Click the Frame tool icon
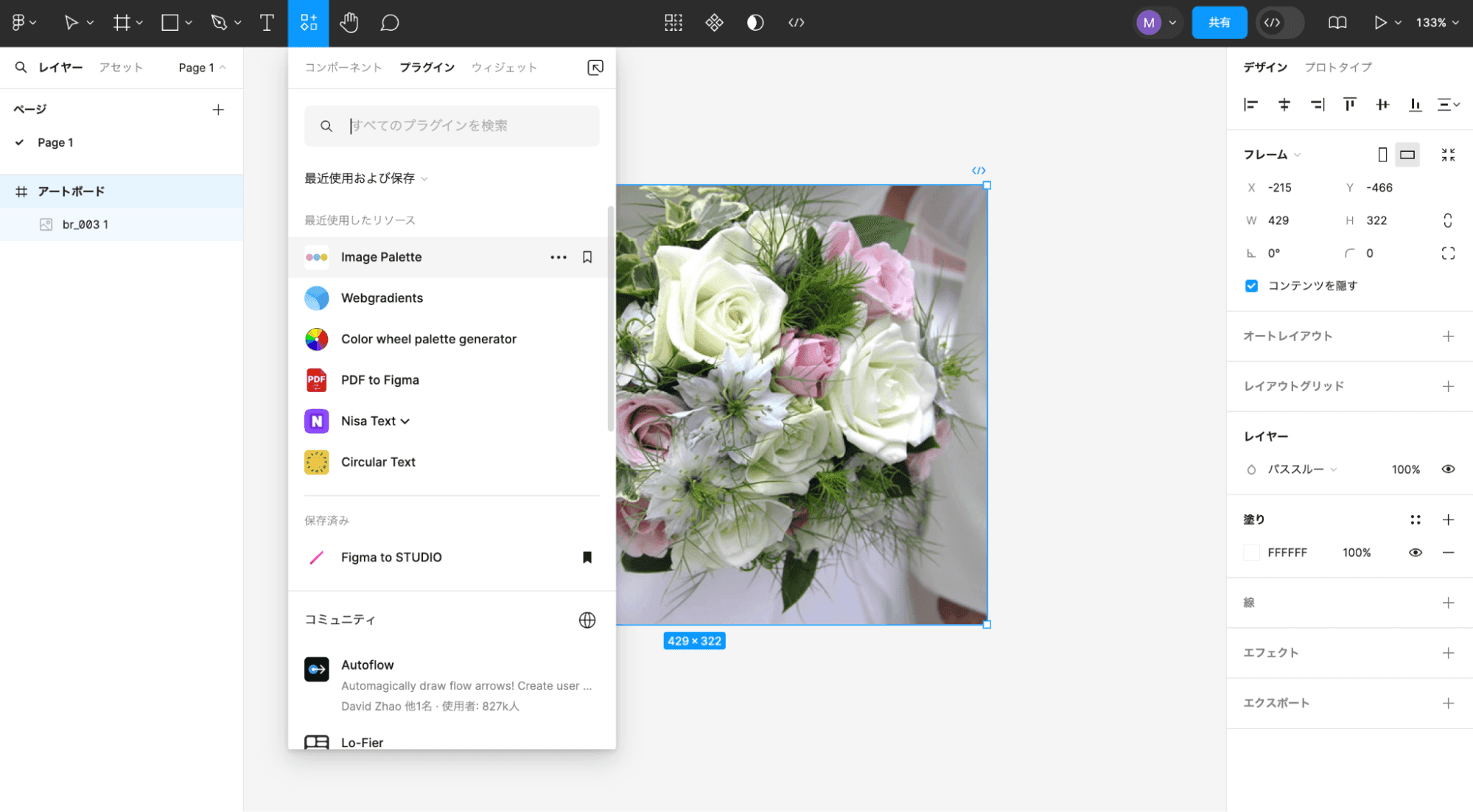1473x812 pixels. 122,23
